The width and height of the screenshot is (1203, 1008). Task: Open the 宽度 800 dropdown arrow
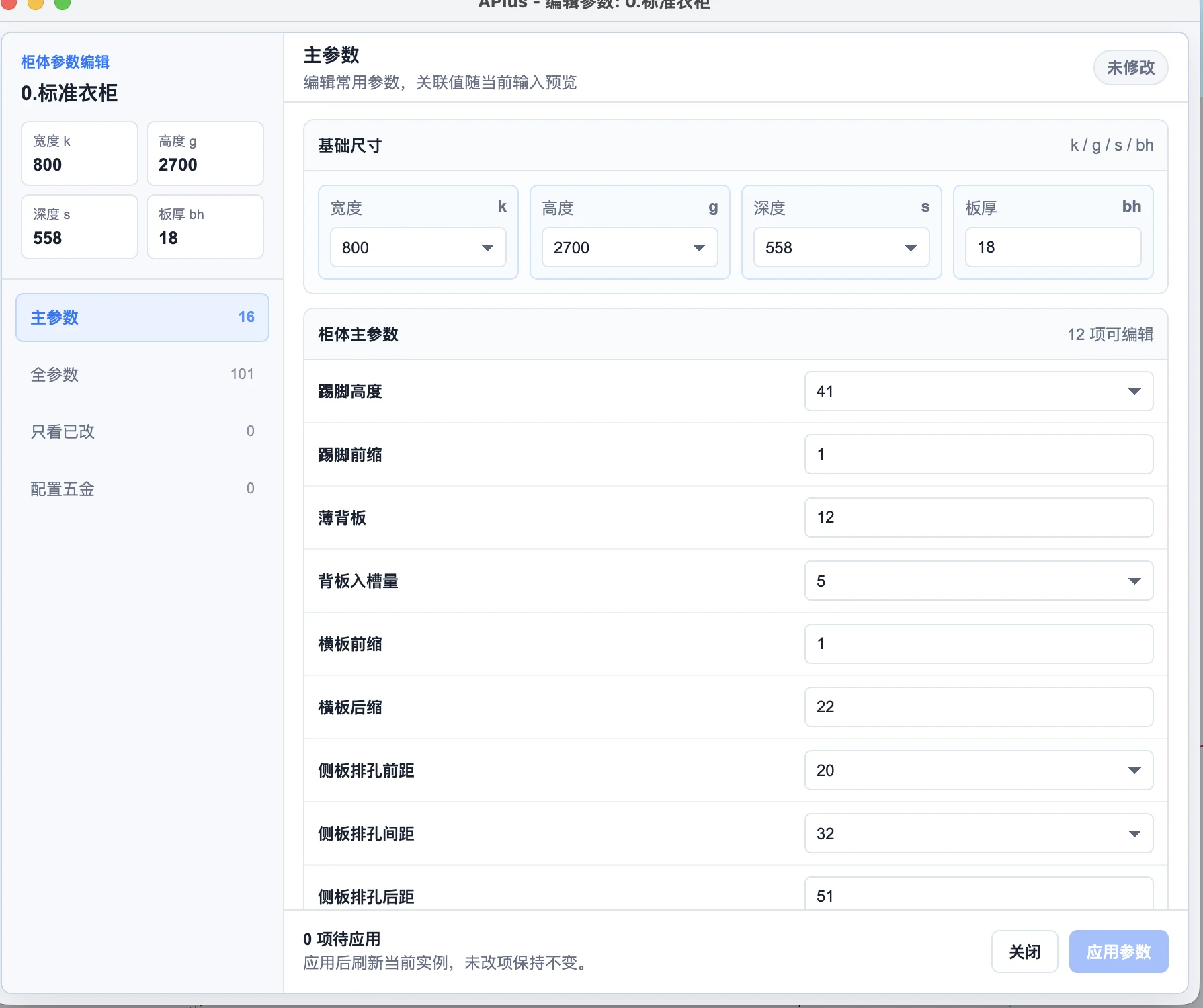(488, 248)
